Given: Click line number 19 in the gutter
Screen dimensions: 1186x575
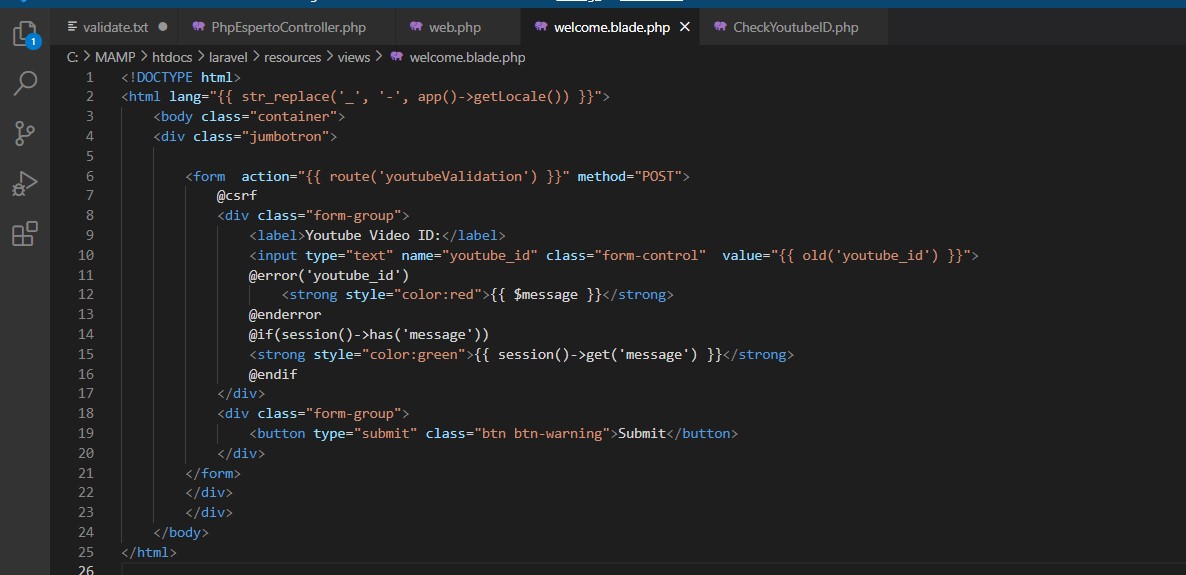Looking at the screenshot, I should pyautogui.click(x=86, y=433).
